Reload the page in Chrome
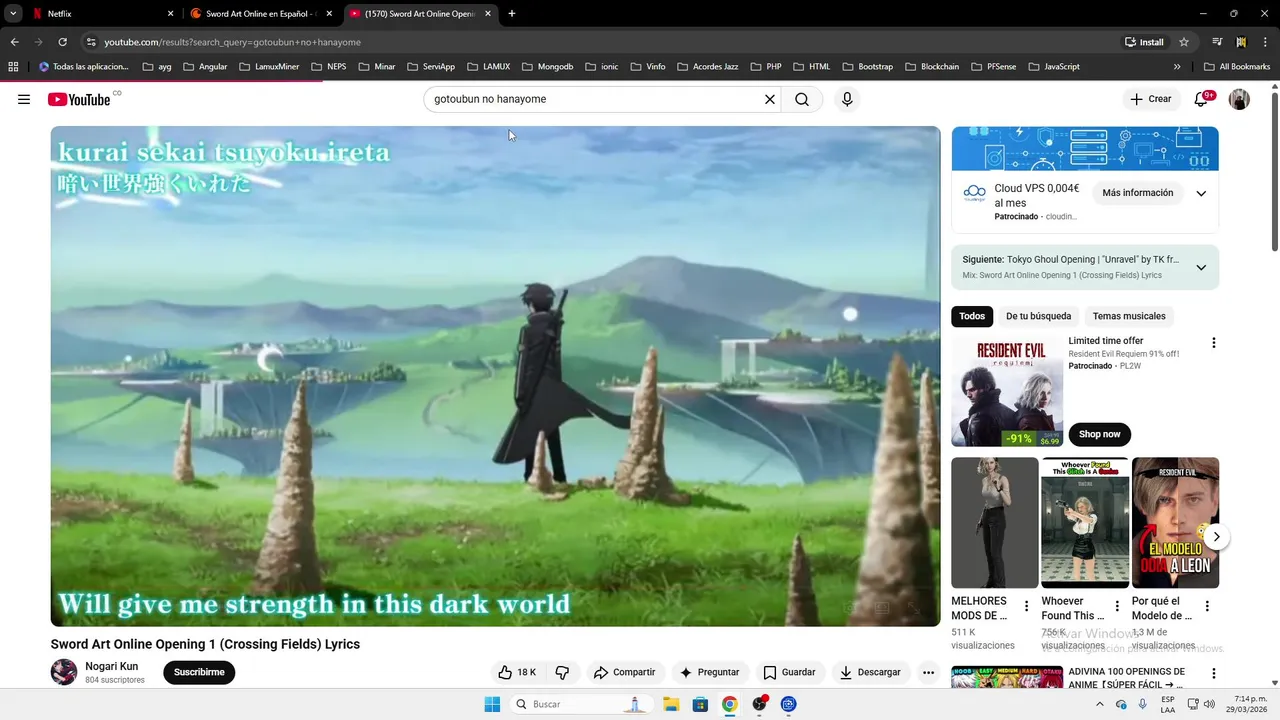 62,42
